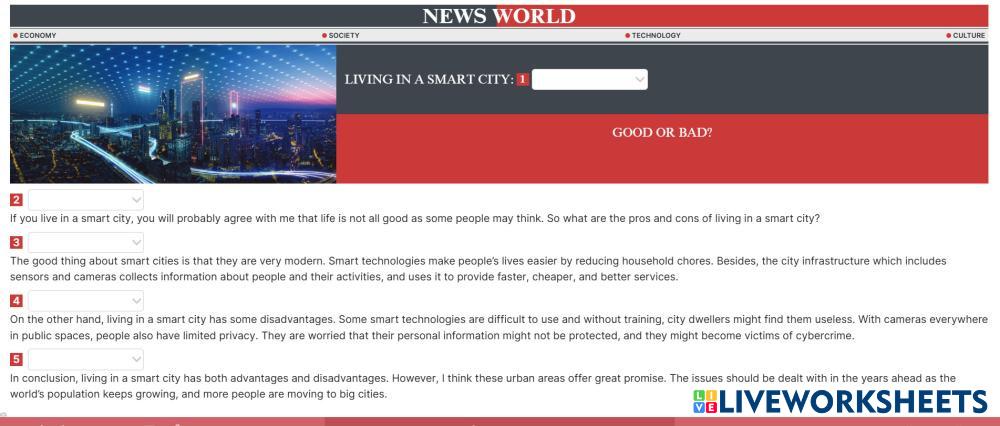This screenshot has height=426, width=1000.
Task: Open the dropdown above the advantages paragraph
Action: pyautogui.click(x=86, y=243)
